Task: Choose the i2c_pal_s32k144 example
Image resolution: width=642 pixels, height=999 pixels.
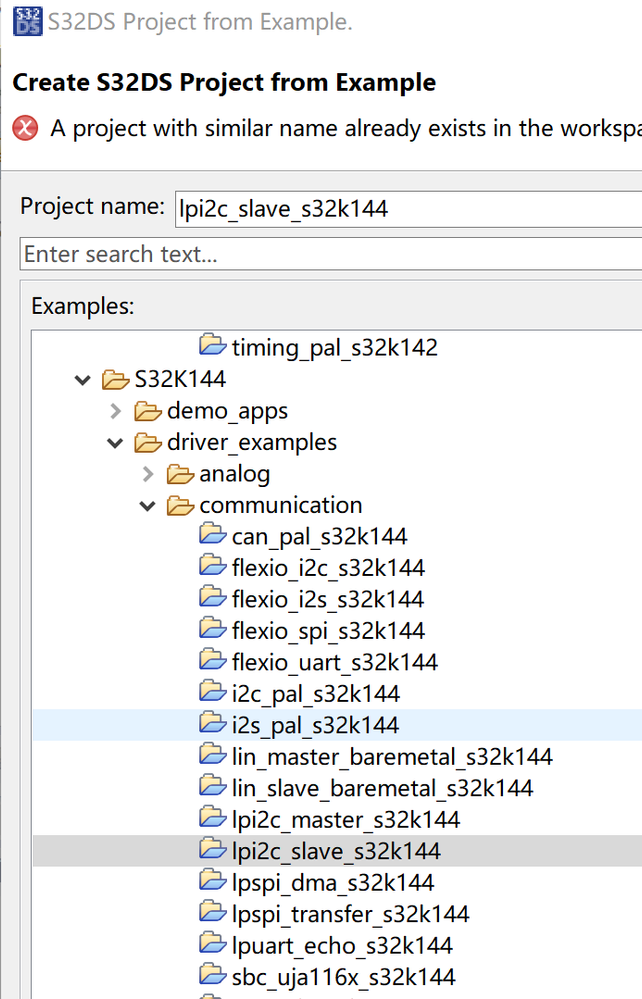Action: click(316, 694)
